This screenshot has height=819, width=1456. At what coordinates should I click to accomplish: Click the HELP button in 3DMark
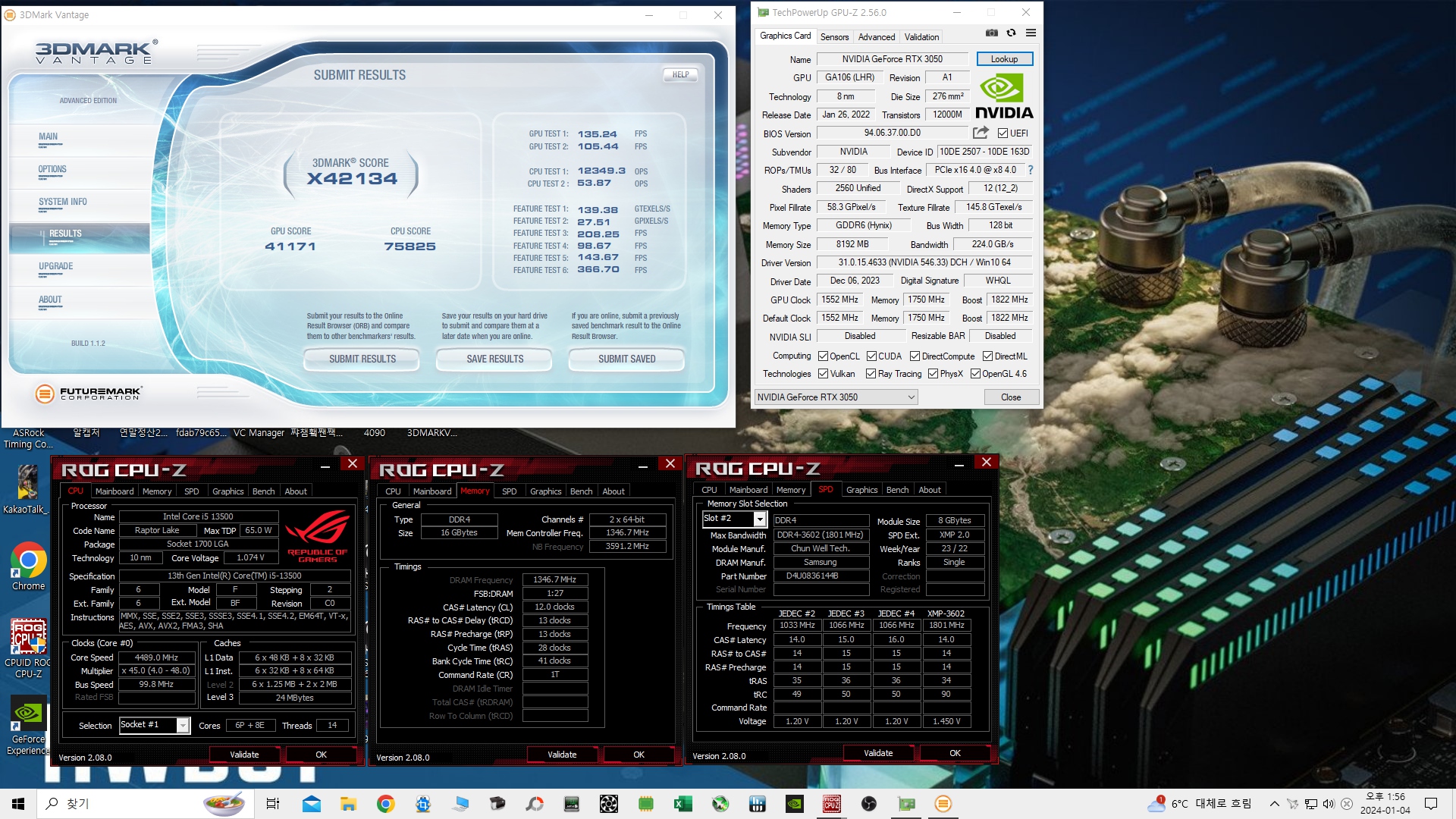click(x=680, y=75)
